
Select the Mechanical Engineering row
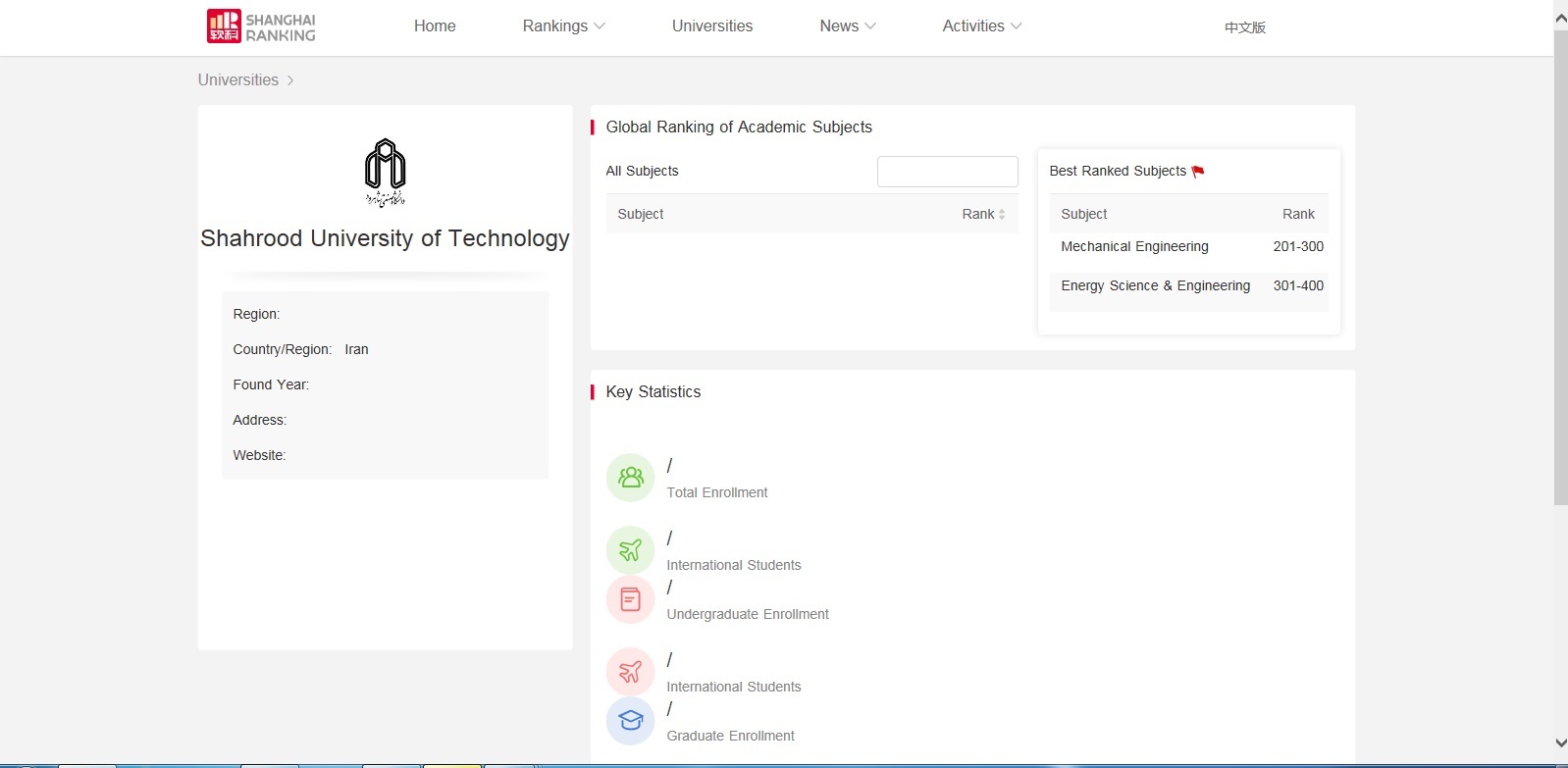click(x=1188, y=247)
